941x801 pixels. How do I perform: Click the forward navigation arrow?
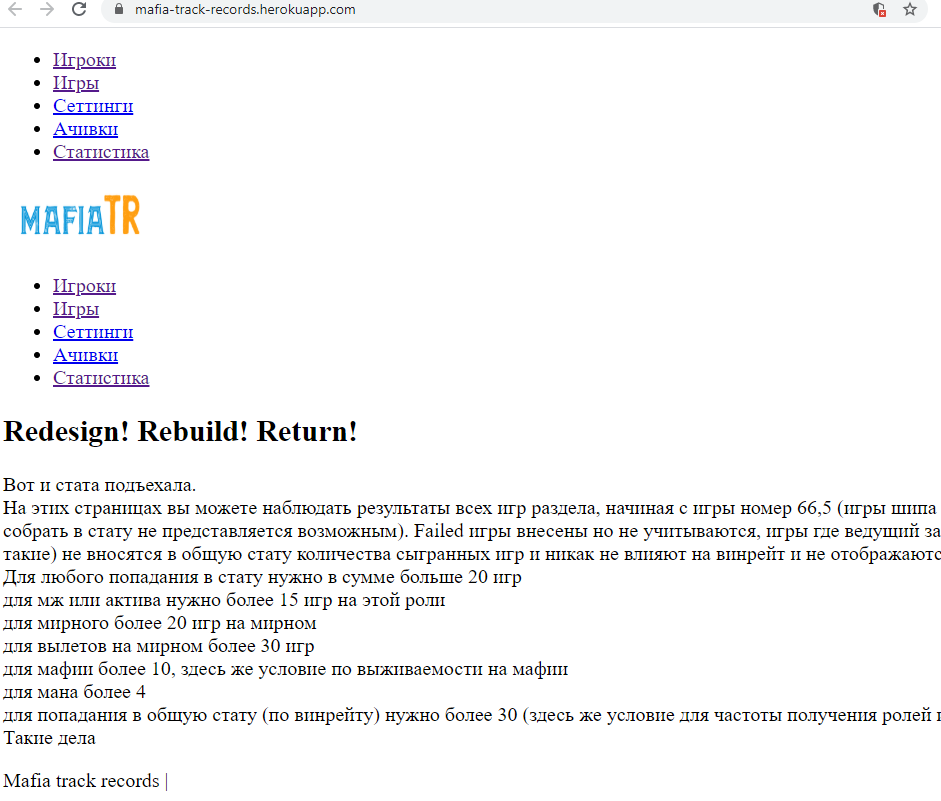[44, 10]
